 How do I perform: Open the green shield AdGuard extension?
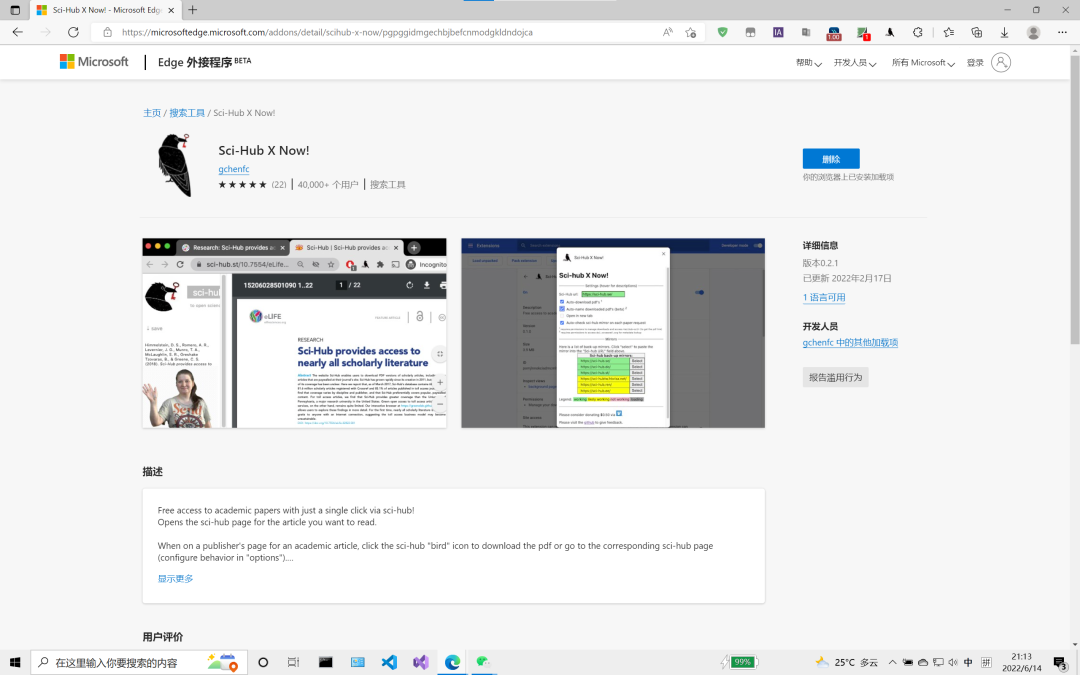tap(723, 32)
